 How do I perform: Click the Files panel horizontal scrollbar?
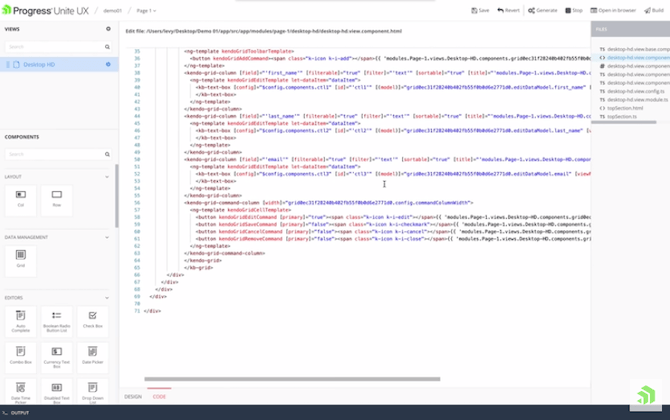pyautogui.click(x=624, y=122)
